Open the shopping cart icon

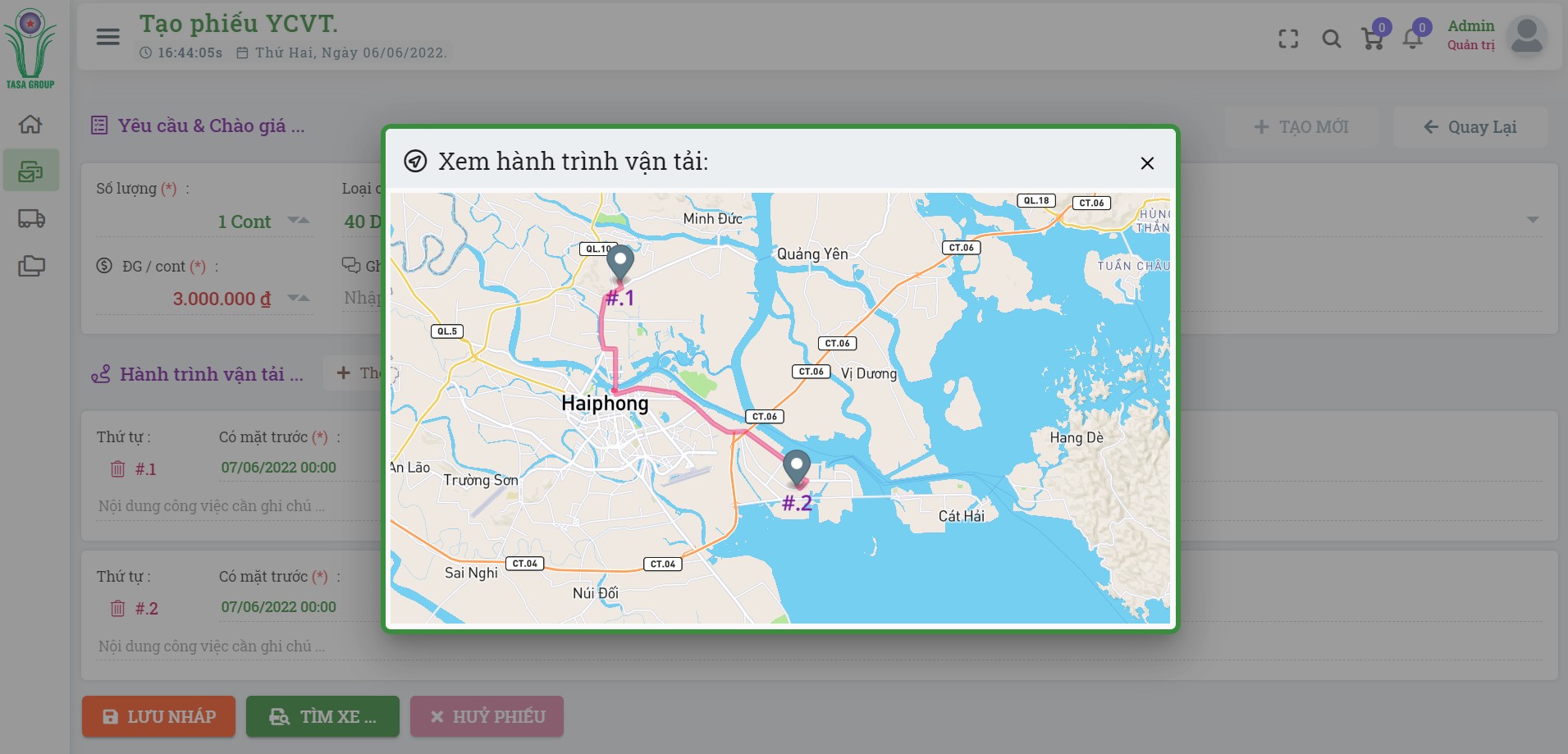pos(1372,39)
